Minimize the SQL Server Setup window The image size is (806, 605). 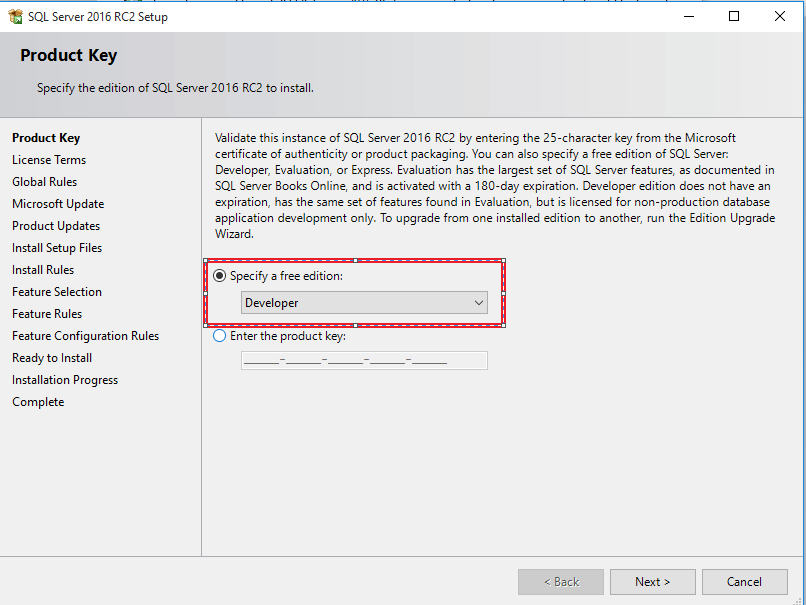[689, 16]
